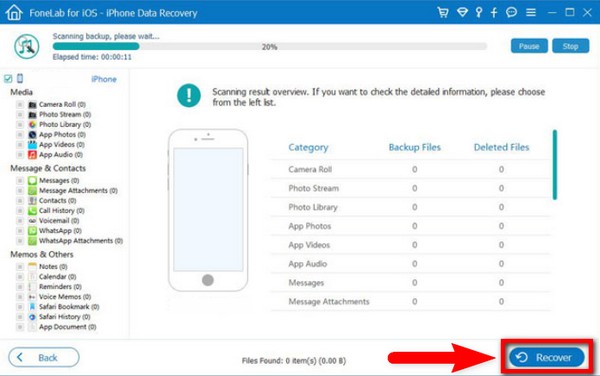Click the App Videos icon
This screenshot has height=376, width=600.
(33, 145)
